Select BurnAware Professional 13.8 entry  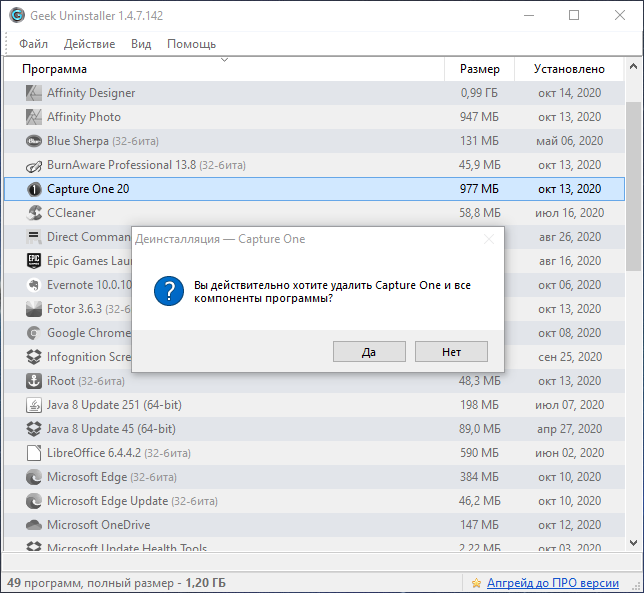146,165
